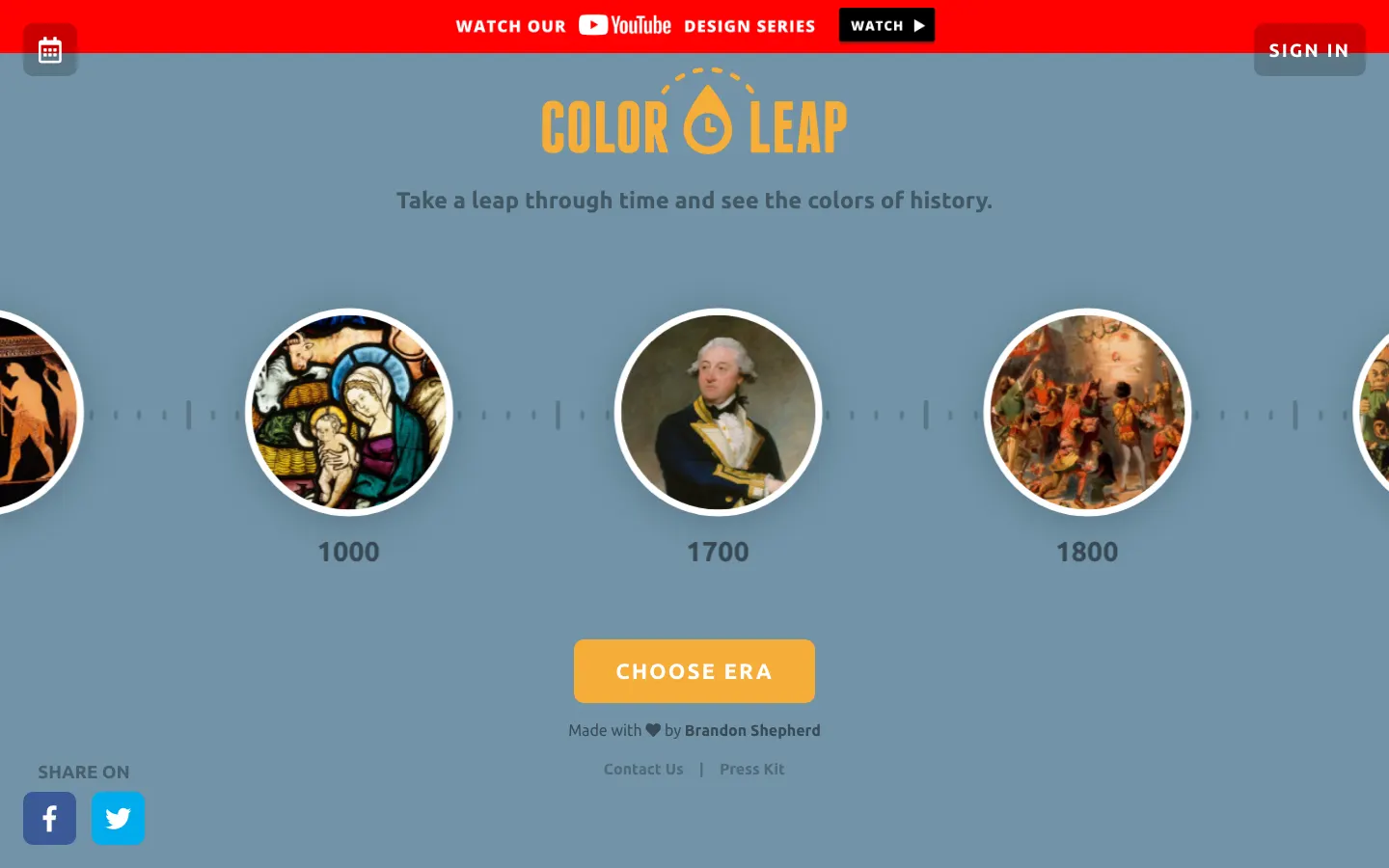Click the heart icon in the footer

(x=653, y=730)
